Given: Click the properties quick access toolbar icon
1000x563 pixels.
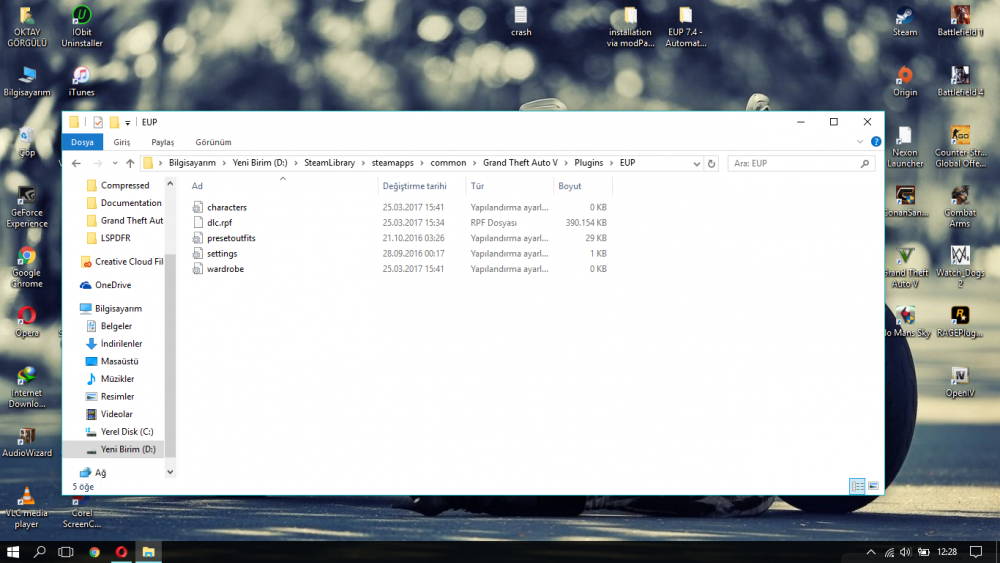Looking at the screenshot, I should (x=98, y=122).
